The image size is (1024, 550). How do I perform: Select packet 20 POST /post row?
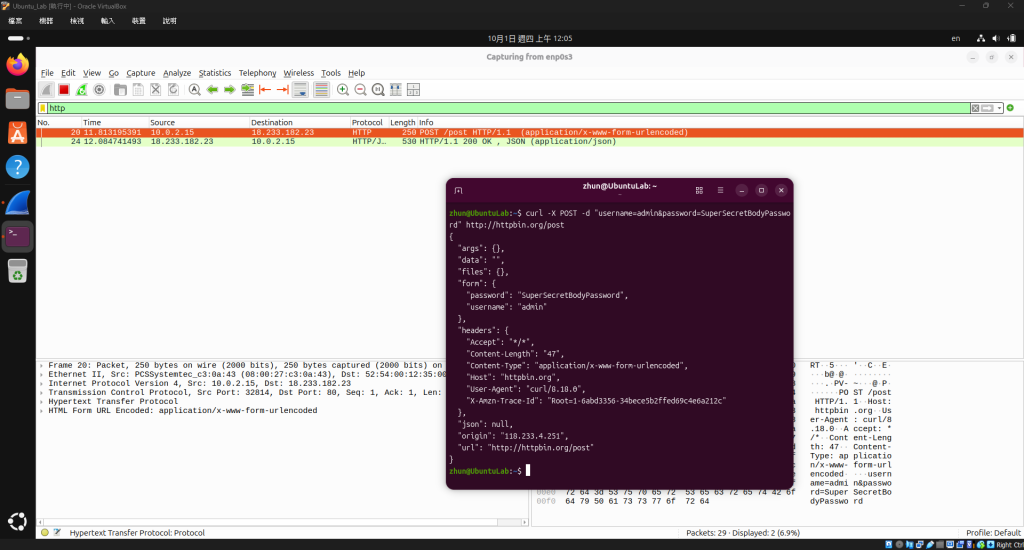coord(530,133)
